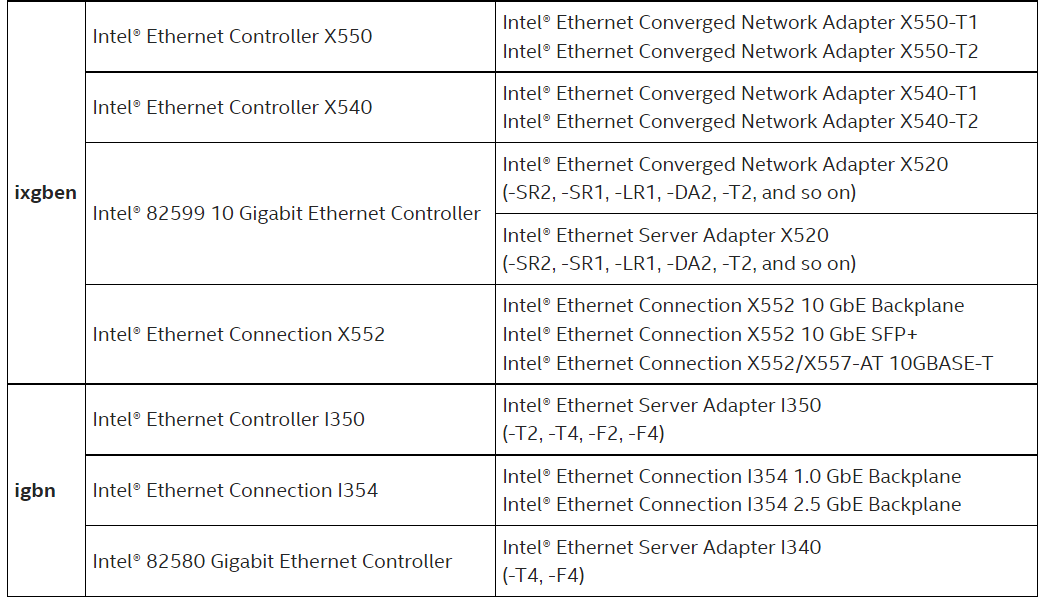Select Converged Network Adapter X540-T2 text
The image size is (1044, 602).
coord(740,122)
